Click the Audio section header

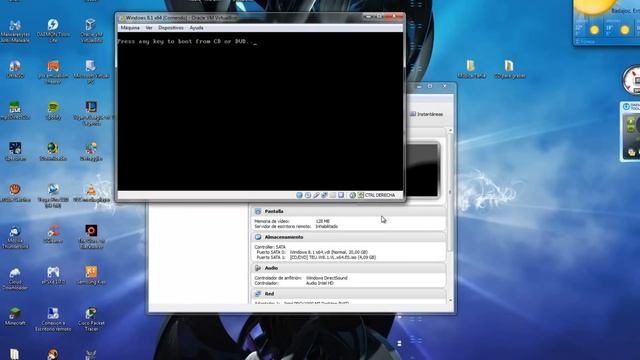[x=348, y=268]
